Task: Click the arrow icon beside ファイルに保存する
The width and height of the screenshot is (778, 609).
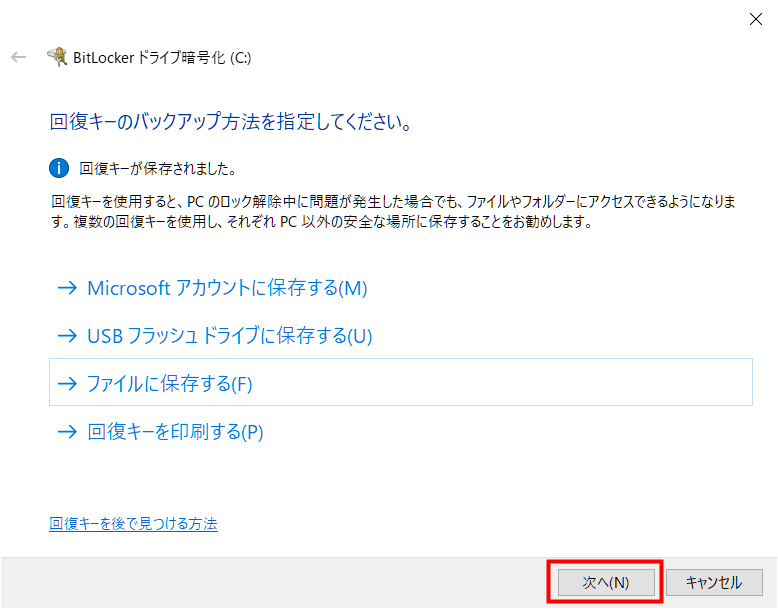Action: (x=67, y=383)
